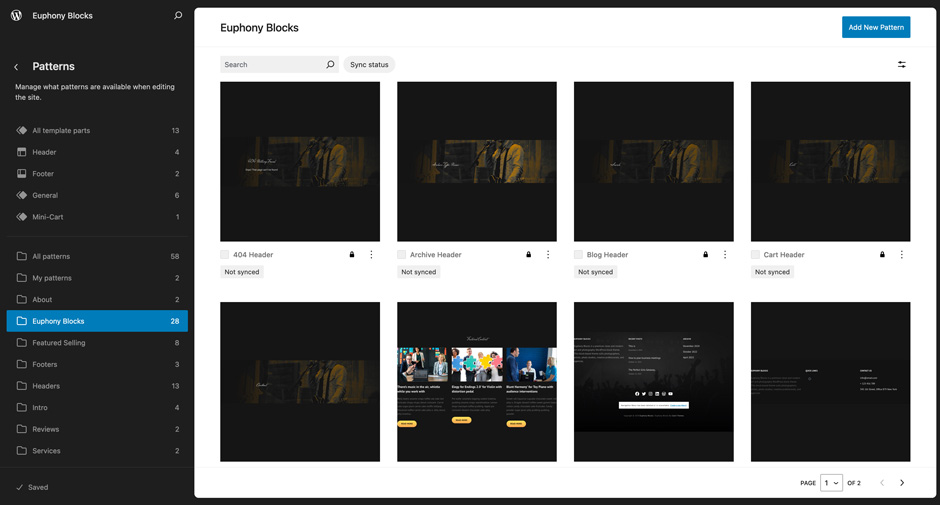Open the Cart Header pattern thumbnail
Viewport: 940px width, 505px height.
pyautogui.click(x=830, y=161)
